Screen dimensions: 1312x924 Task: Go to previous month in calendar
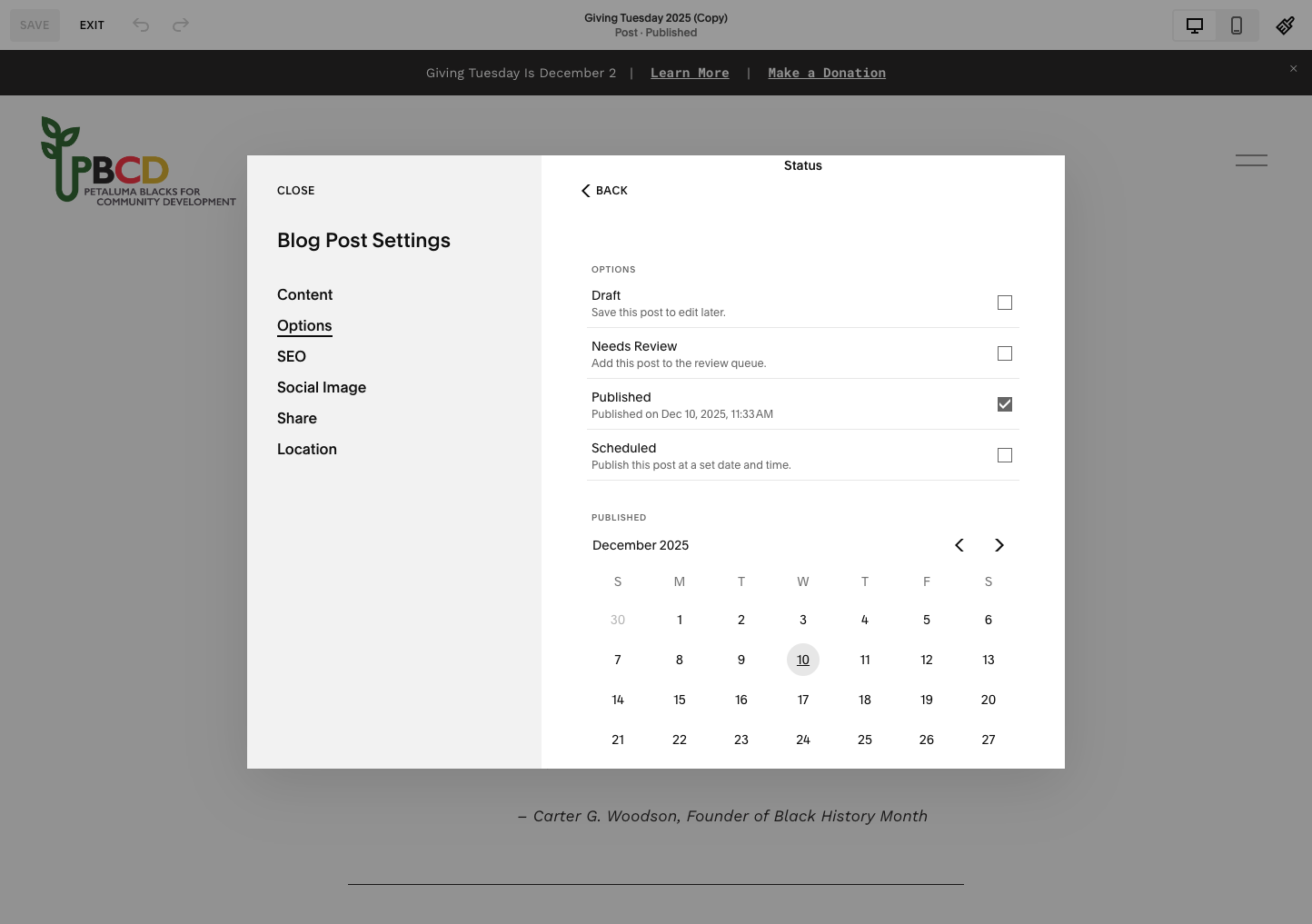coord(959,545)
